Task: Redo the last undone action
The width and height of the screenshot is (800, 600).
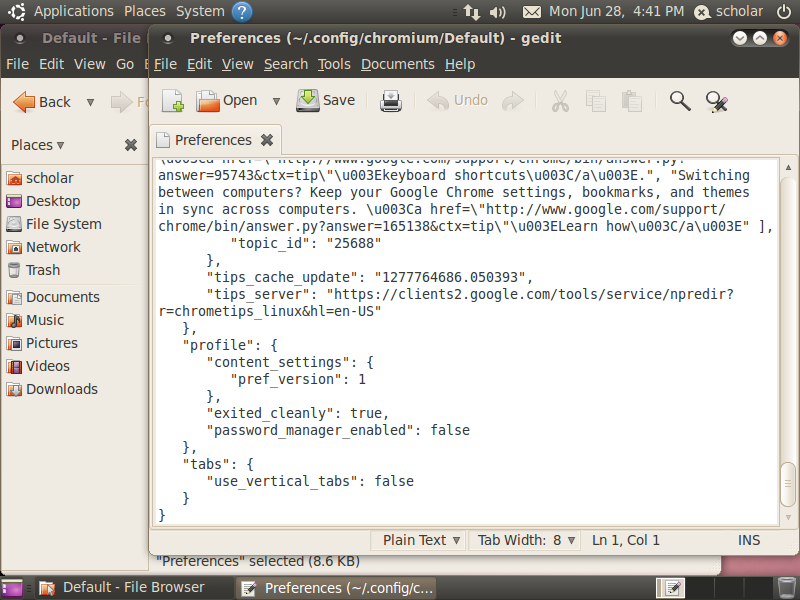Action: pos(513,101)
